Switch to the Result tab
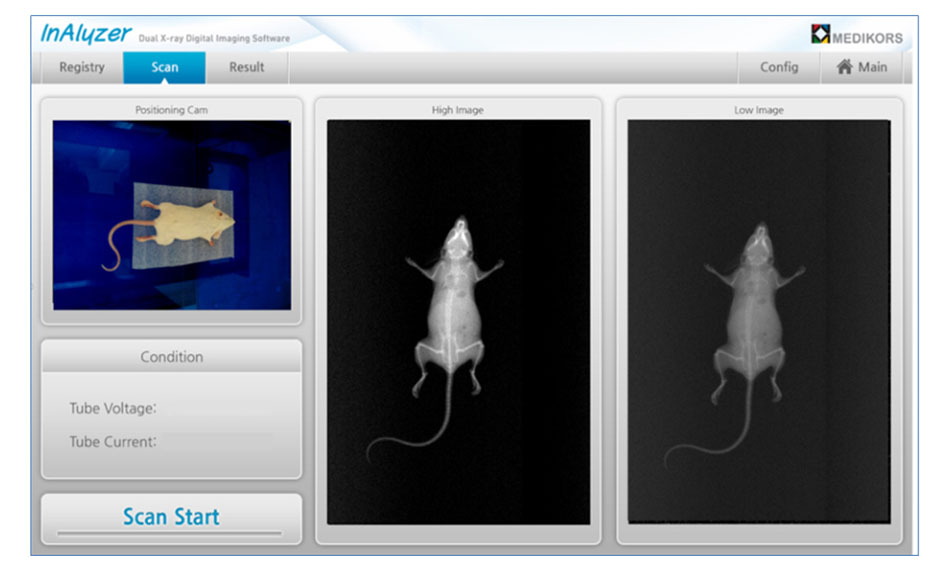 tap(247, 67)
